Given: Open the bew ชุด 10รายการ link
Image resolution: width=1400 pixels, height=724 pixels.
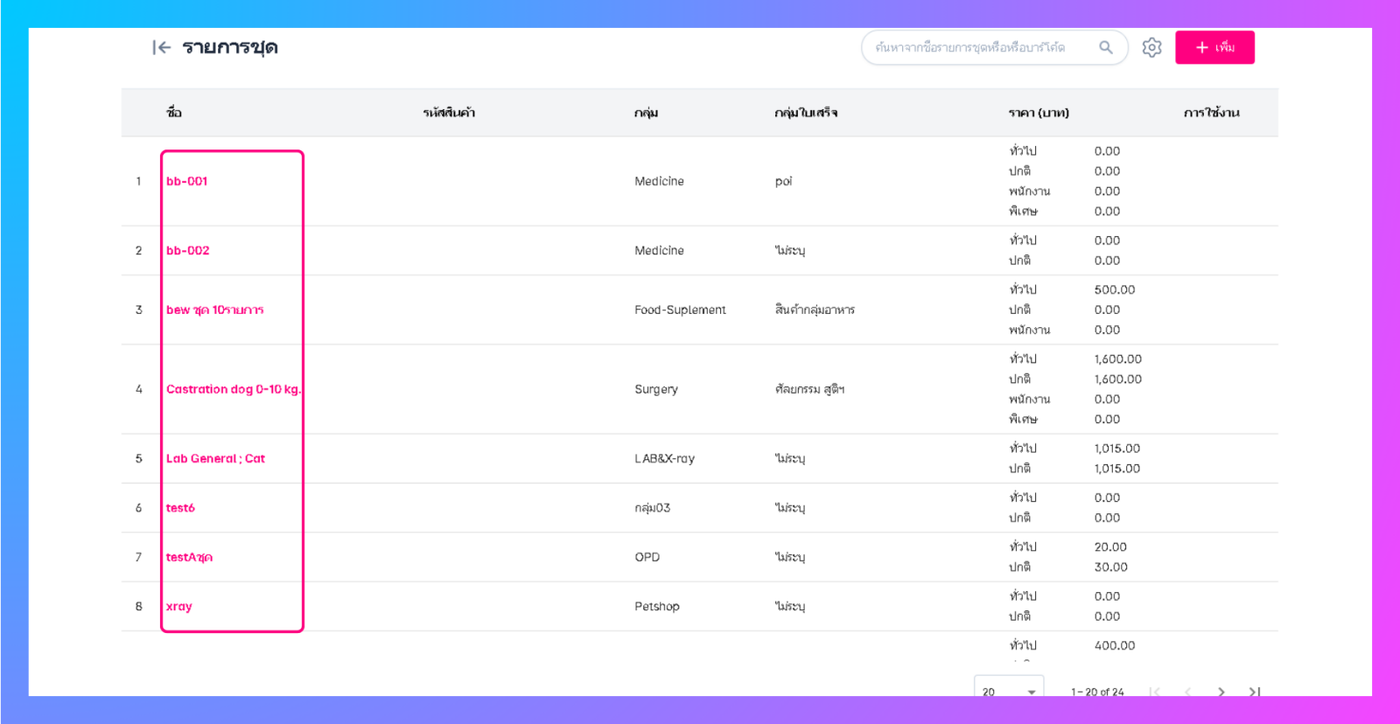Looking at the screenshot, I should 215,310.
